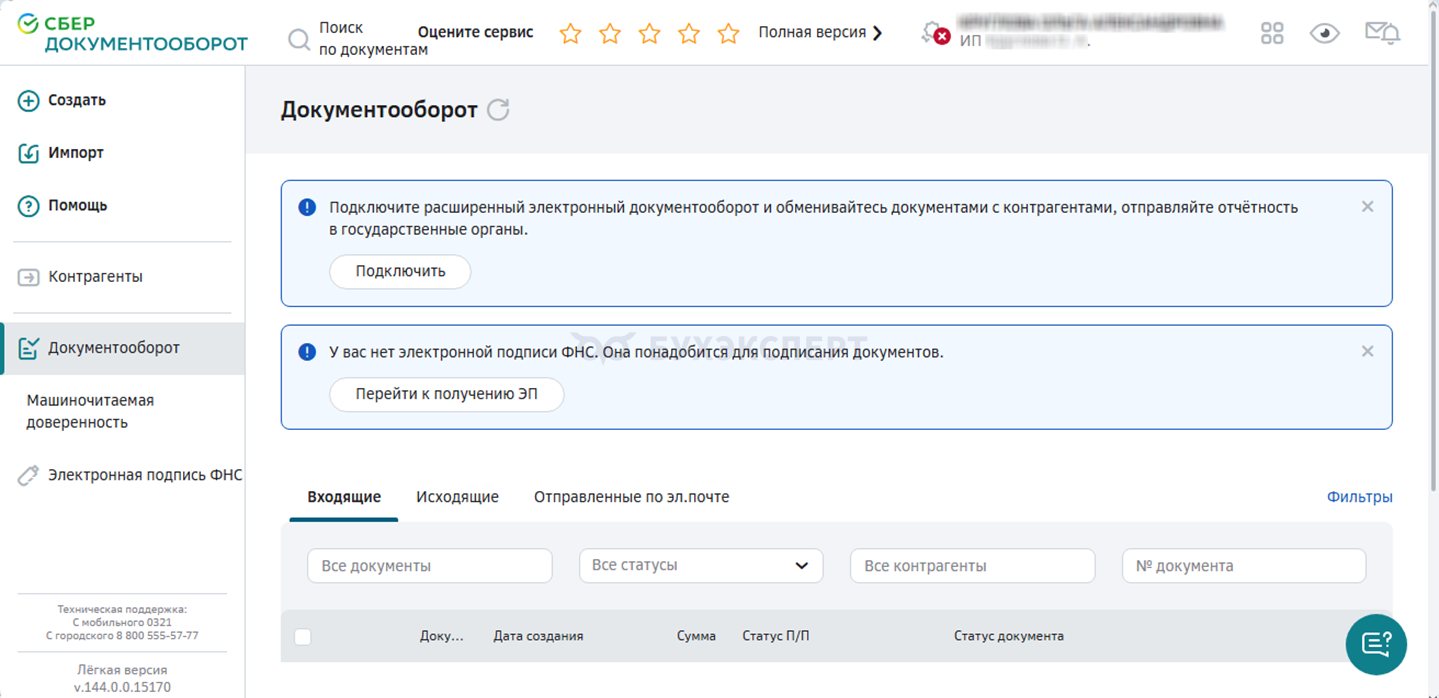Click the Импорт icon in sidebar
1439x698 pixels.
28,154
